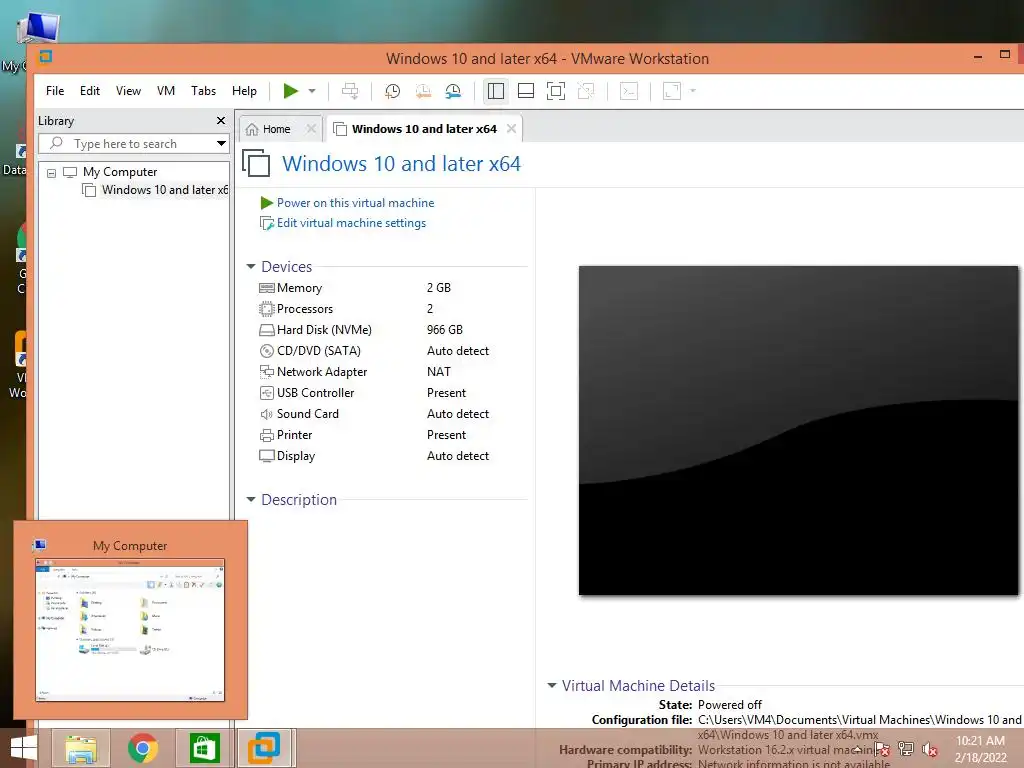The width and height of the screenshot is (1024, 768).
Task: Click the black VM screen preview
Action: 798,430
